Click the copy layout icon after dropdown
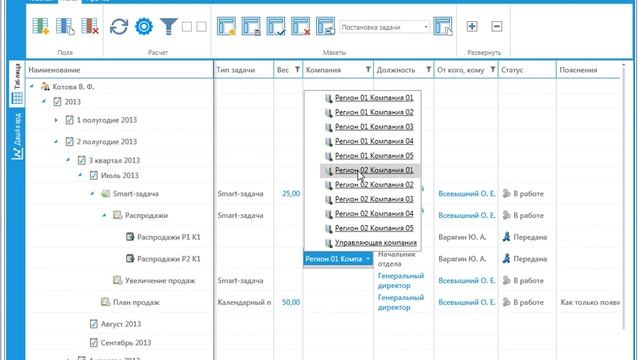This screenshot has width=640, height=360. coord(443,27)
